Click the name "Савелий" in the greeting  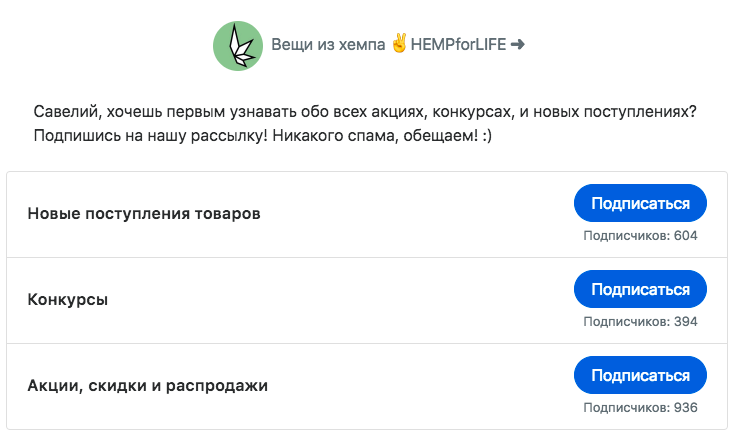click(67, 112)
